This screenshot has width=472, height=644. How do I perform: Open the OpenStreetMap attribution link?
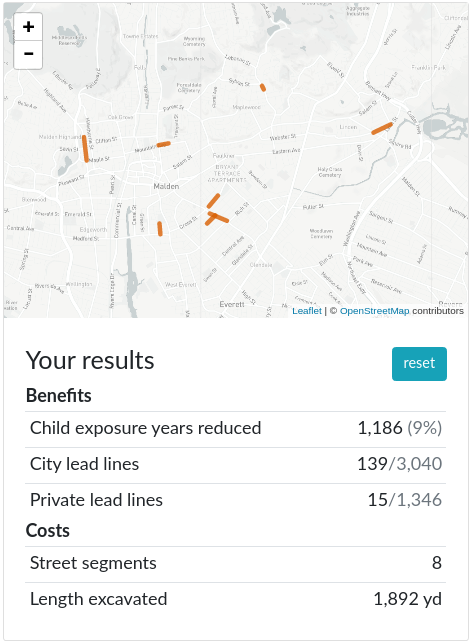(374, 311)
